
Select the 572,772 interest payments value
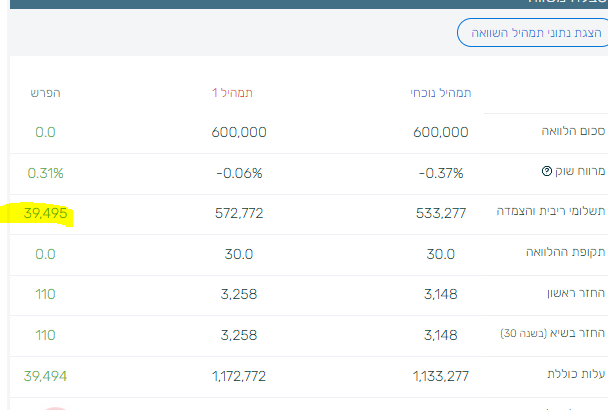point(239,212)
